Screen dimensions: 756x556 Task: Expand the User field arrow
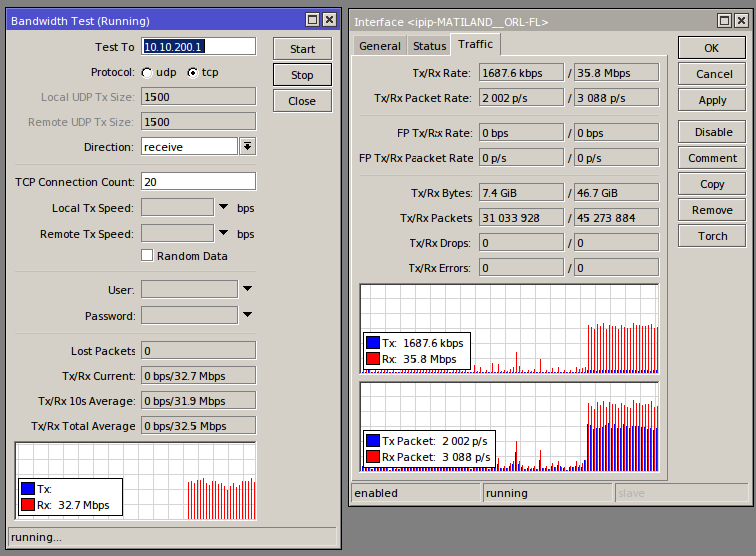click(247, 289)
